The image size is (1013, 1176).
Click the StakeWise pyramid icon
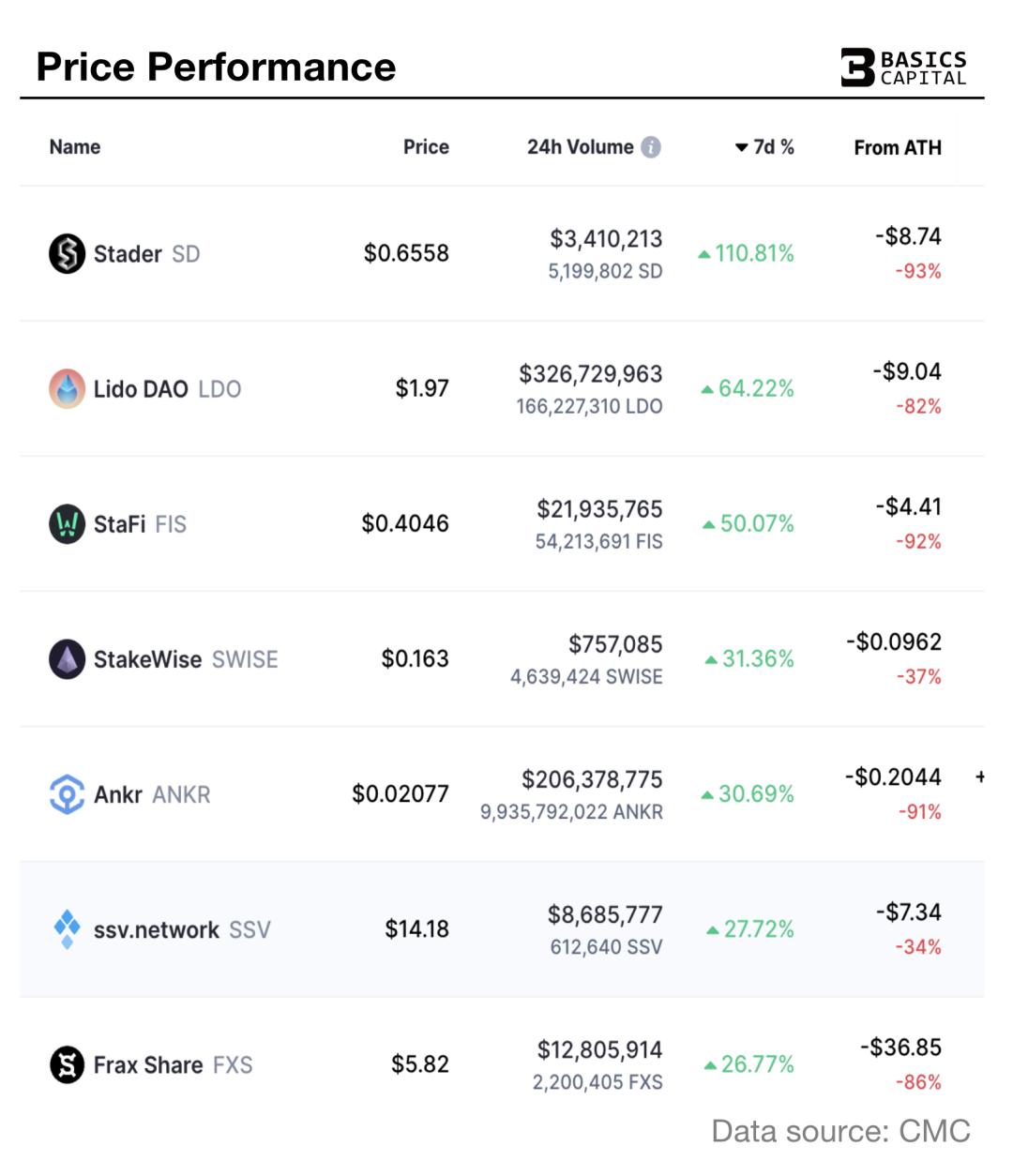click(67, 659)
